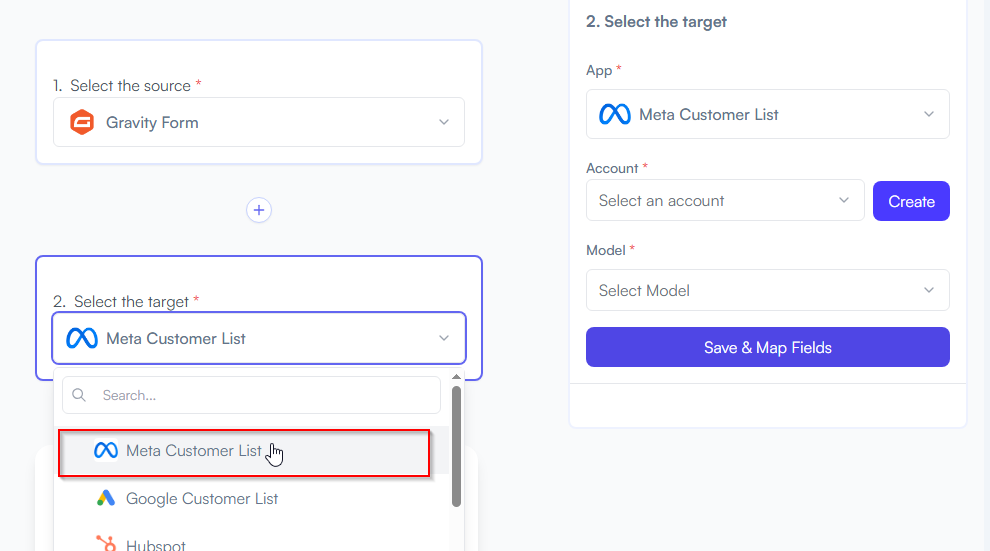Image resolution: width=990 pixels, height=551 pixels.
Task: Click the plus icon between source and target
Action: [x=259, y=210]
